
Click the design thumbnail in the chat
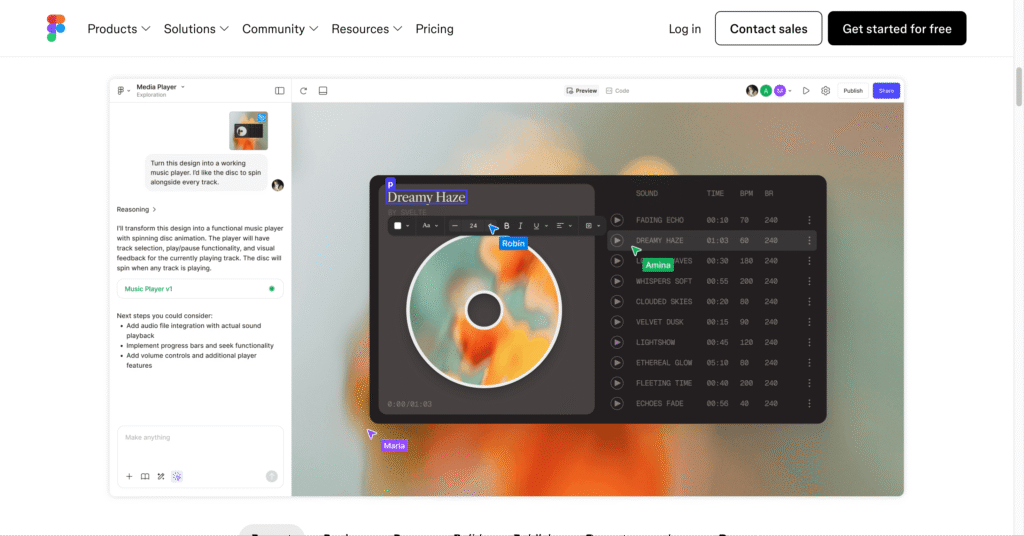(248, 131)
